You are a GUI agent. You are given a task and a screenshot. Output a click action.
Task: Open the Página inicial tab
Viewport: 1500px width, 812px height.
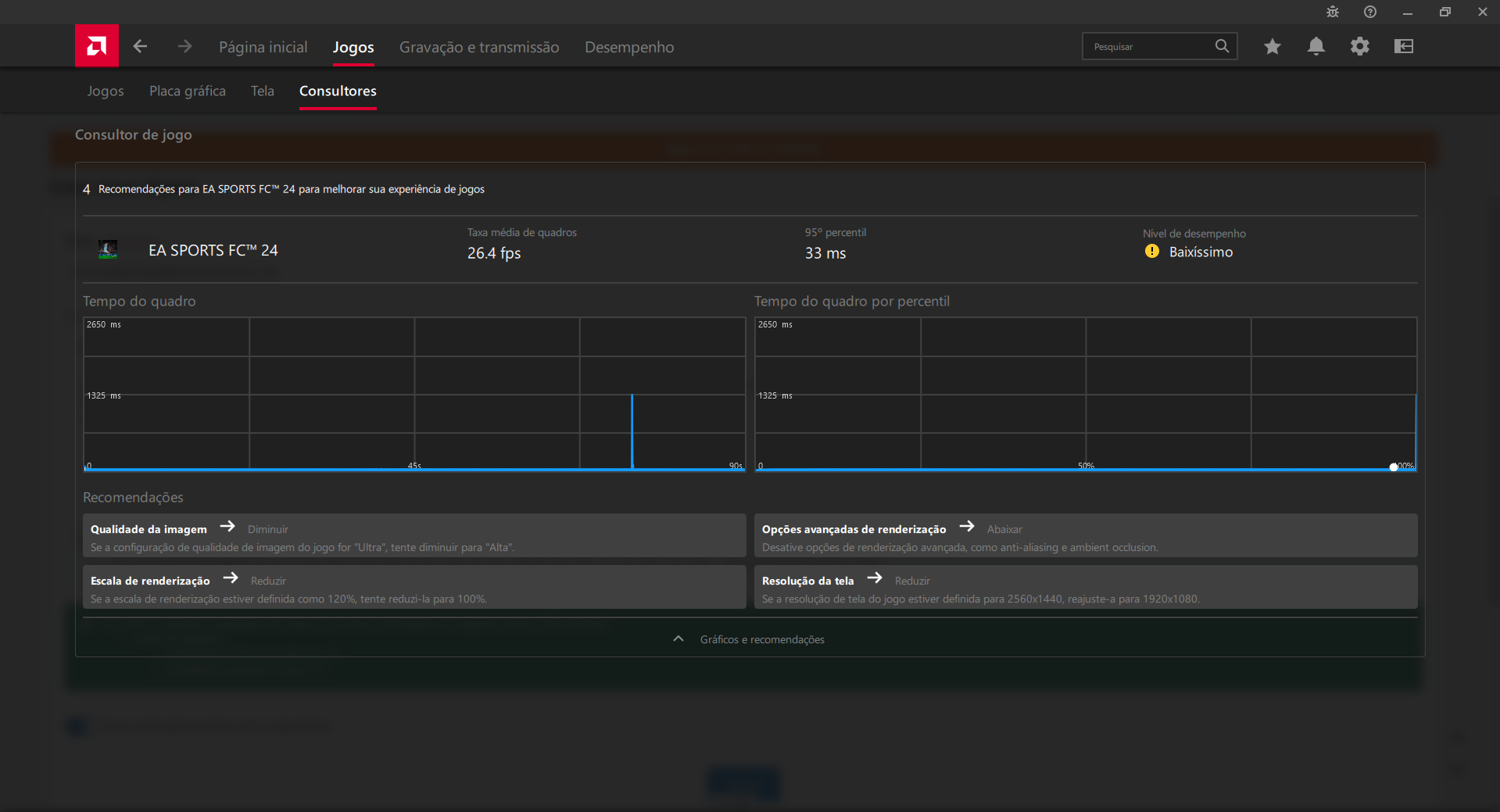coord(263,47)
